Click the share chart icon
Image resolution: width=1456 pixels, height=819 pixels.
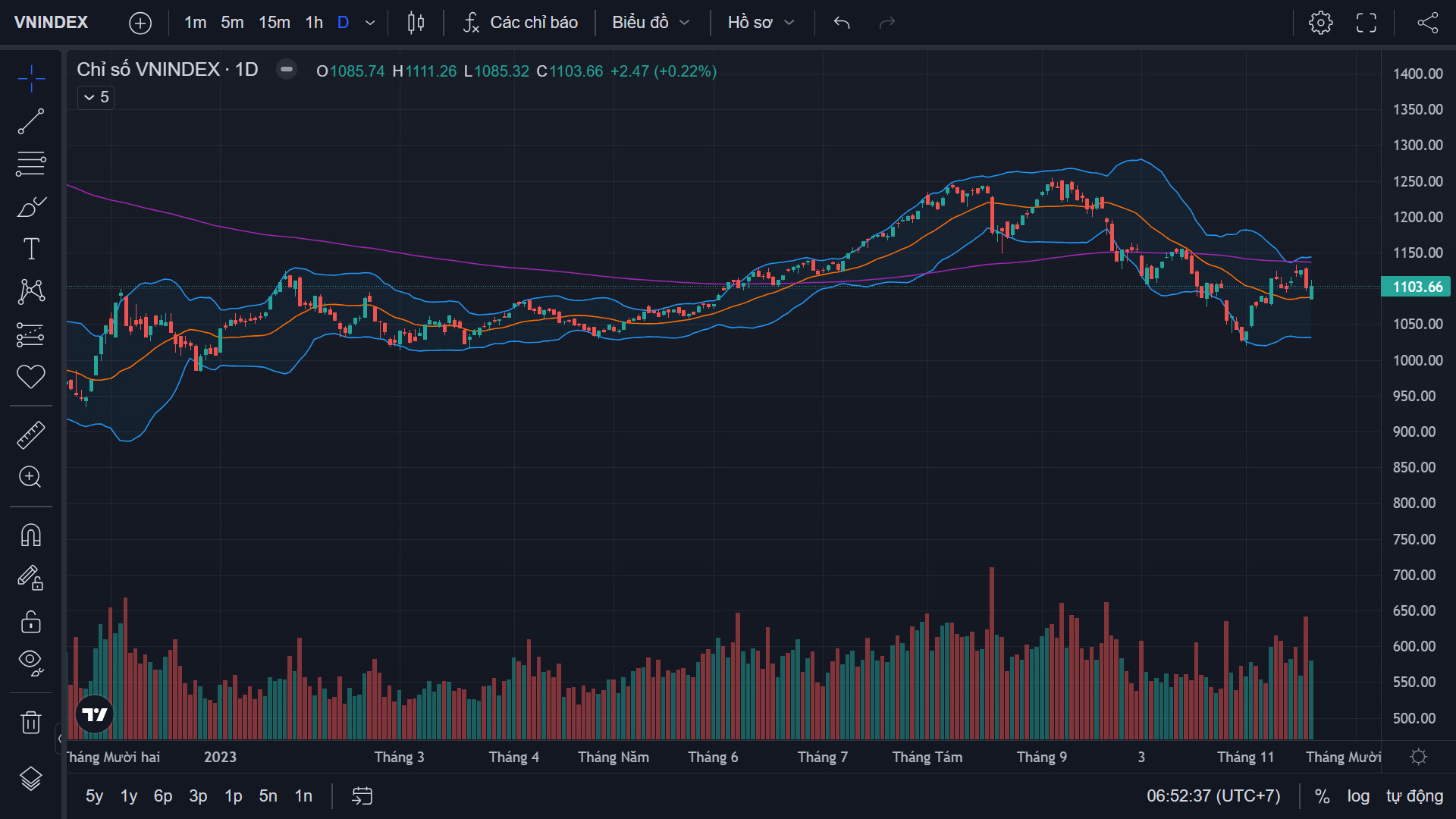1428,23
